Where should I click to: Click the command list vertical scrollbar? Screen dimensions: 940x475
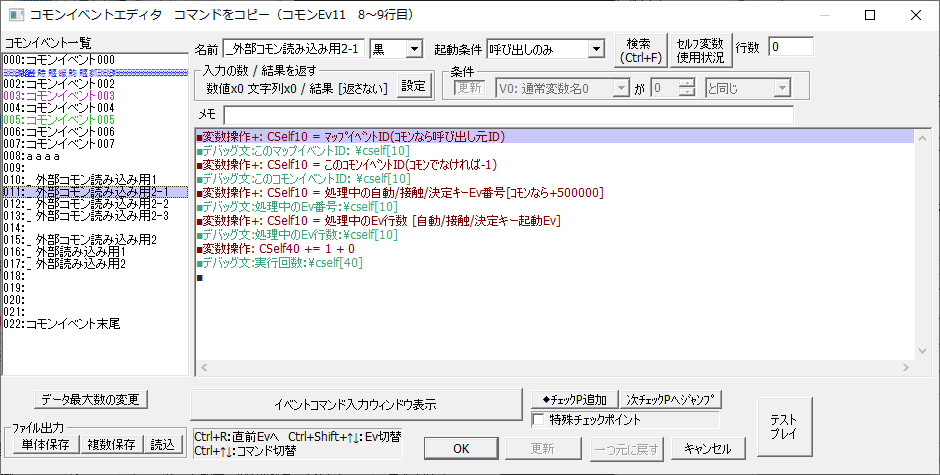(x=923, y=243)
